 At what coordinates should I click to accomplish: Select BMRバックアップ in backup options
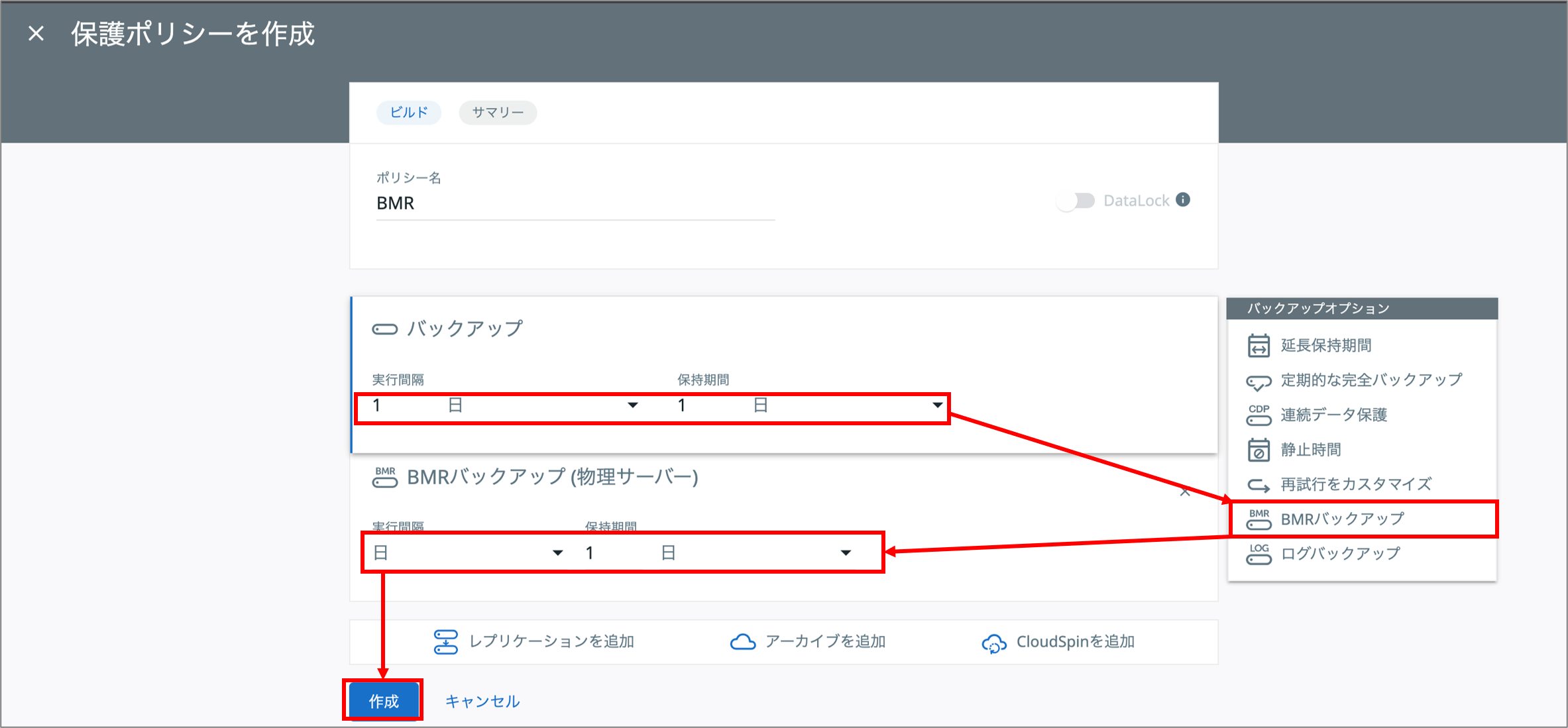pos(1342,519)
